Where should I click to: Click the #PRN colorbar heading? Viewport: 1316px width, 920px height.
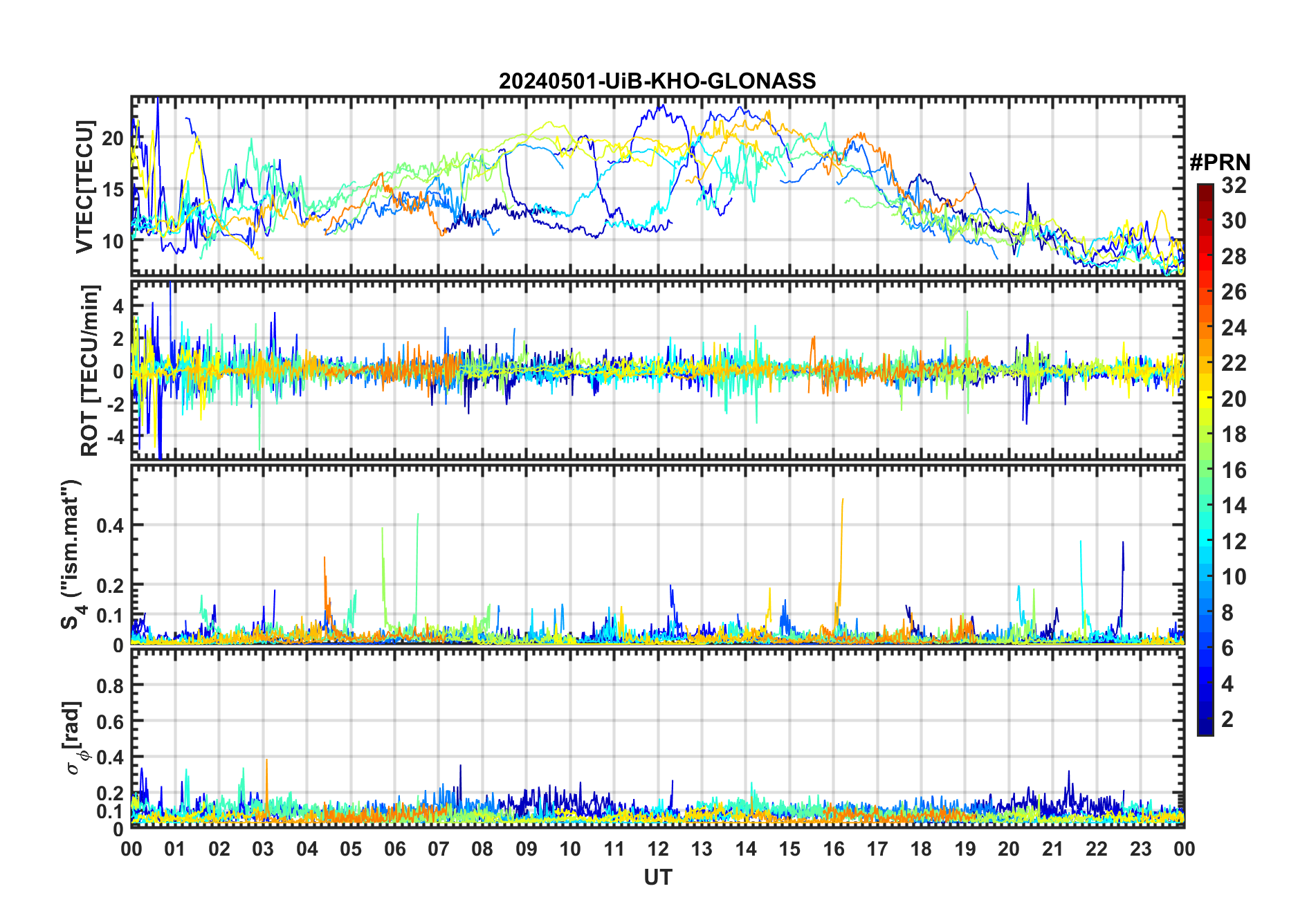coord(1220,163)
